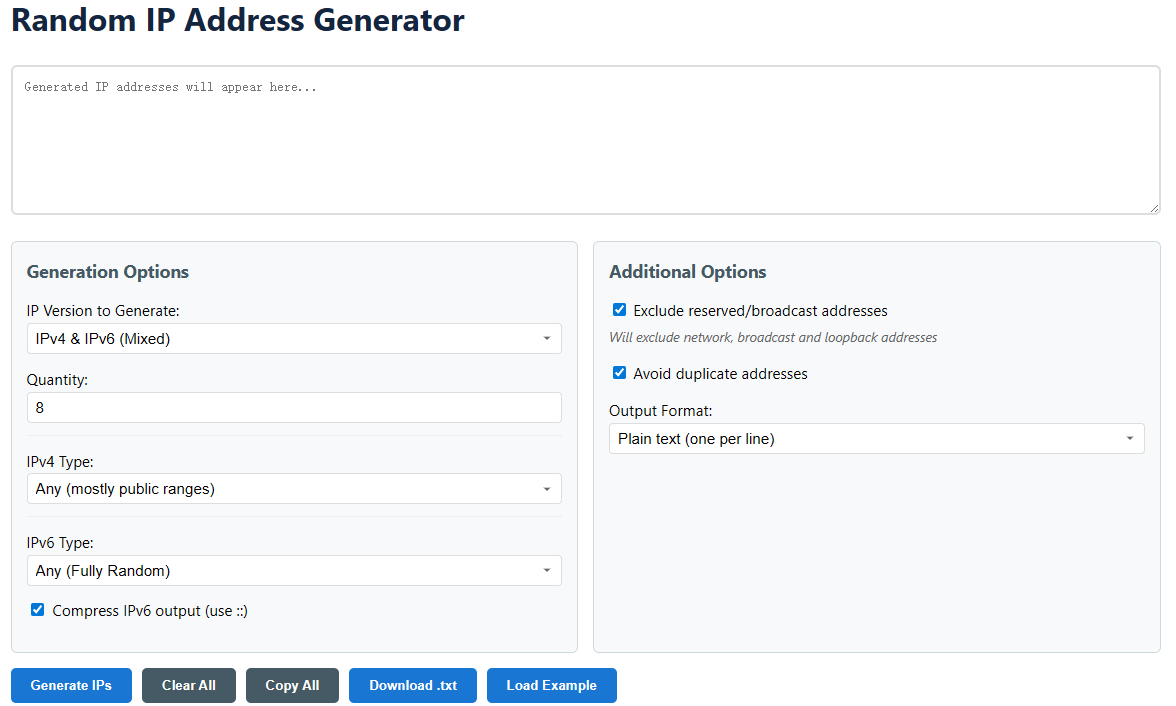This screenshot has width=1176, height=706.
Task: Click the italic reserved-address hint text
Action: pyautogui.click(x=773, y=338)
